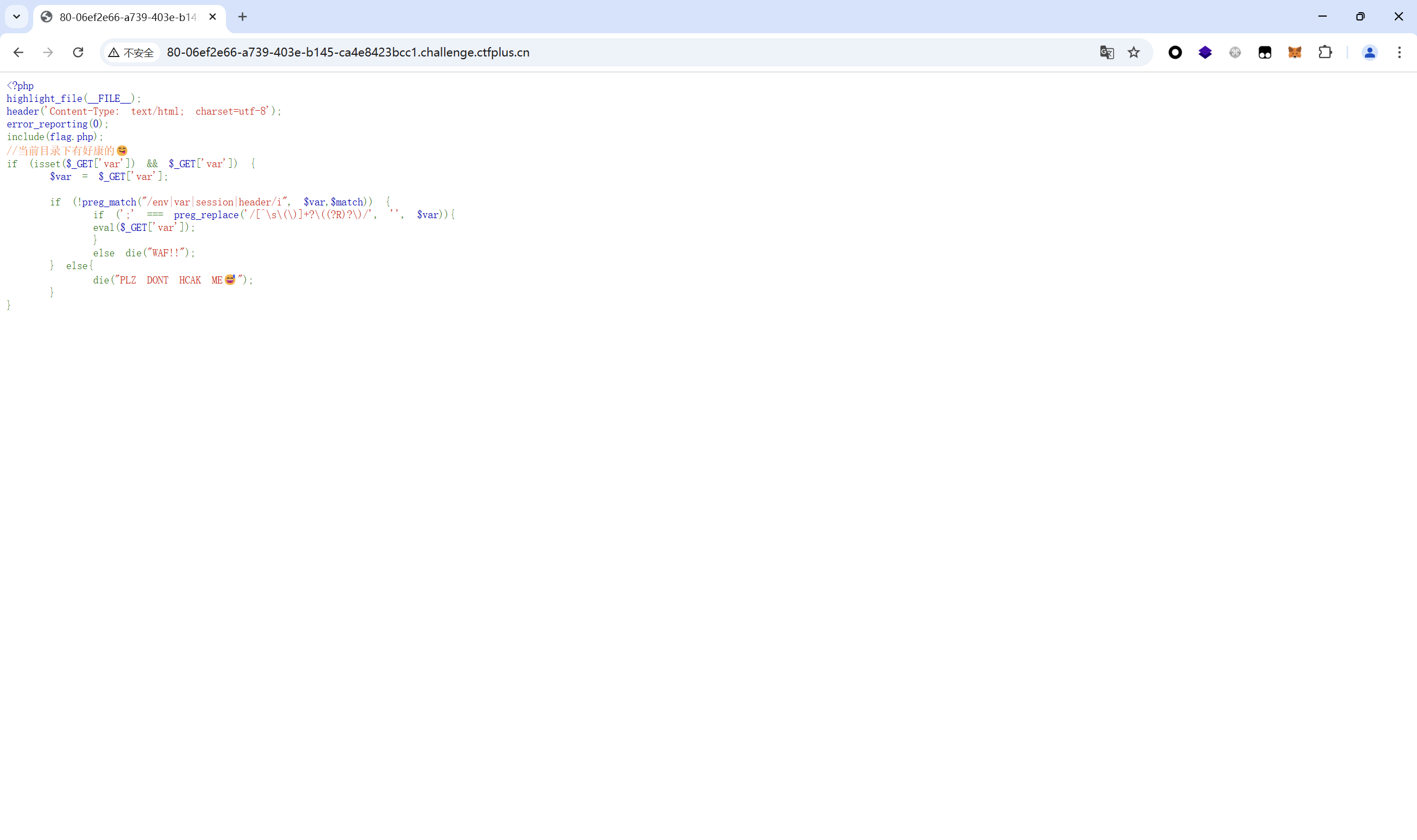Screen dimensions: 1417x840
Task: Bookmark this page with the star
Action: (x=1133, y=53)
